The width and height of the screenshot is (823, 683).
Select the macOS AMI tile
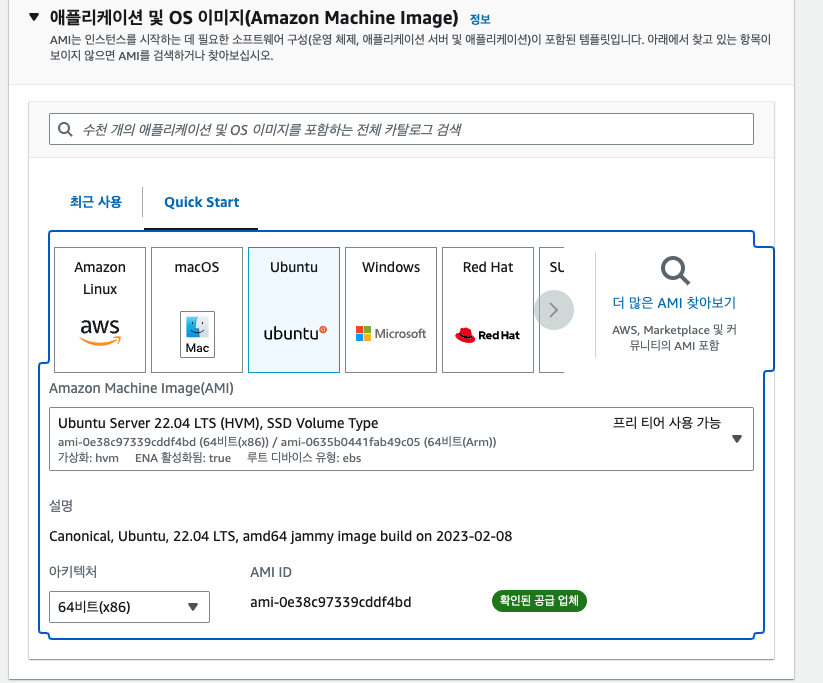tap(197, 310)
